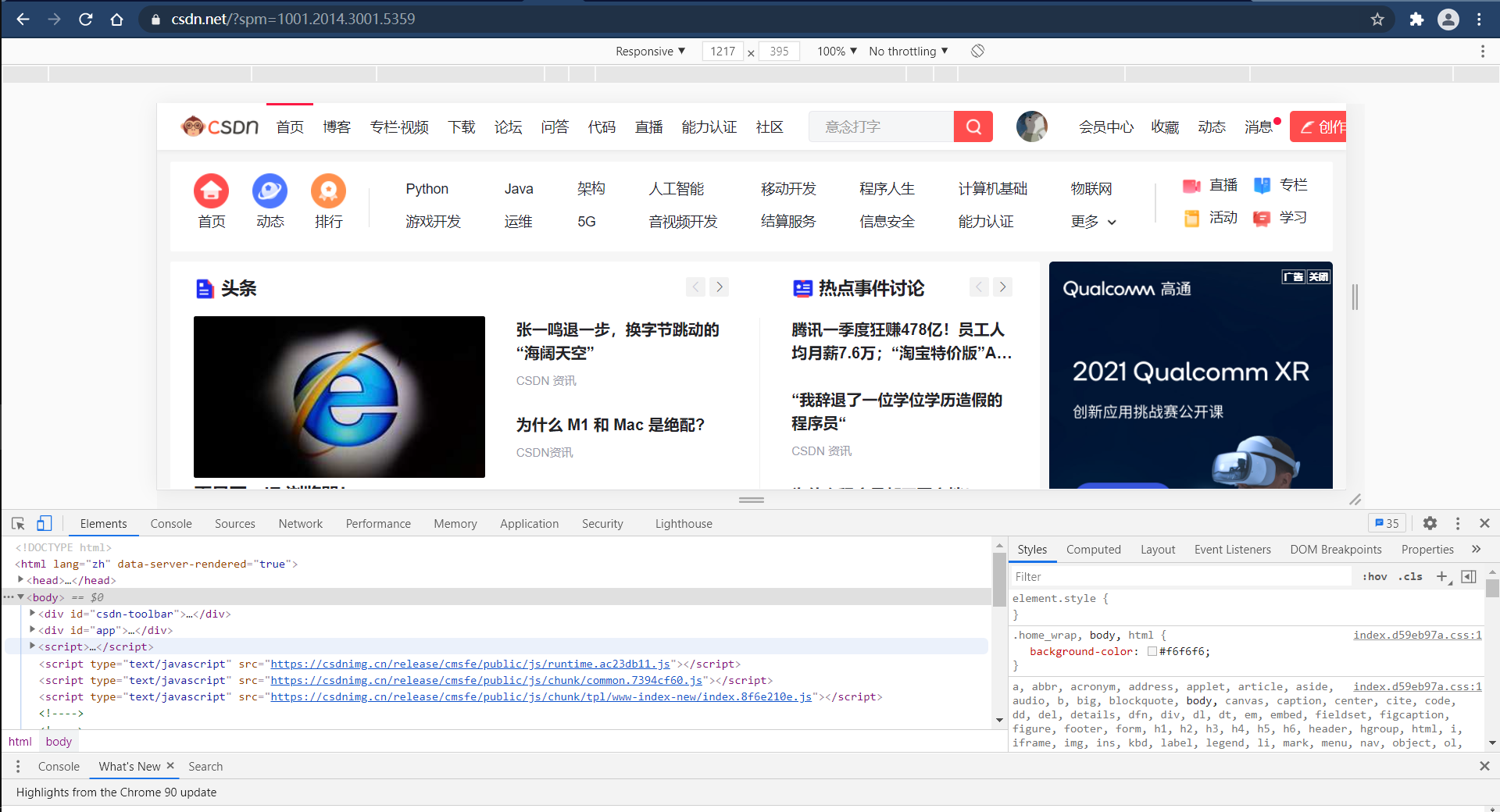The image size is (1500, 812).
Task: Focus the CSDN search input field
Action: tap(880, 126)
